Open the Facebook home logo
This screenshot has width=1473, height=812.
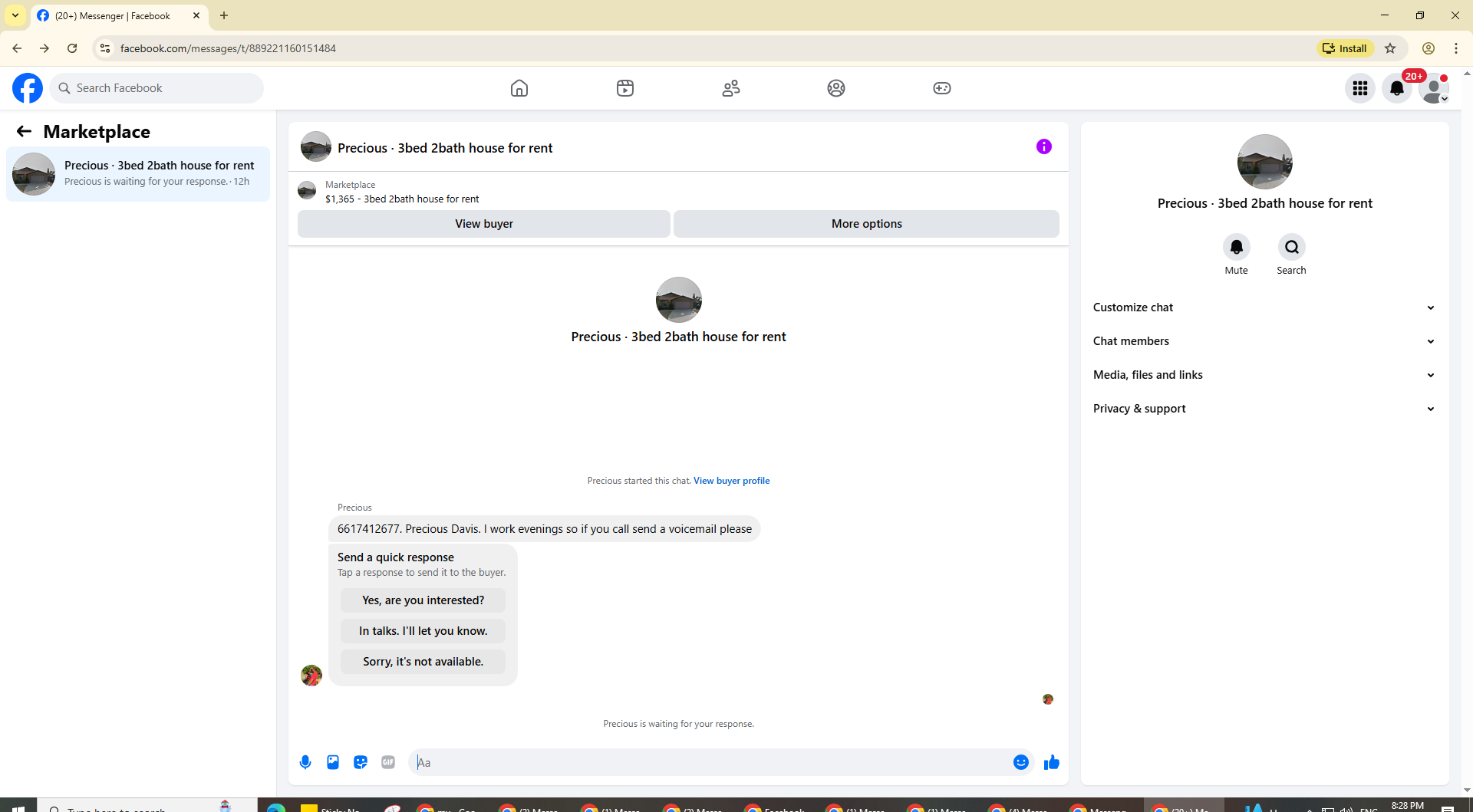[x=28, y=88]
